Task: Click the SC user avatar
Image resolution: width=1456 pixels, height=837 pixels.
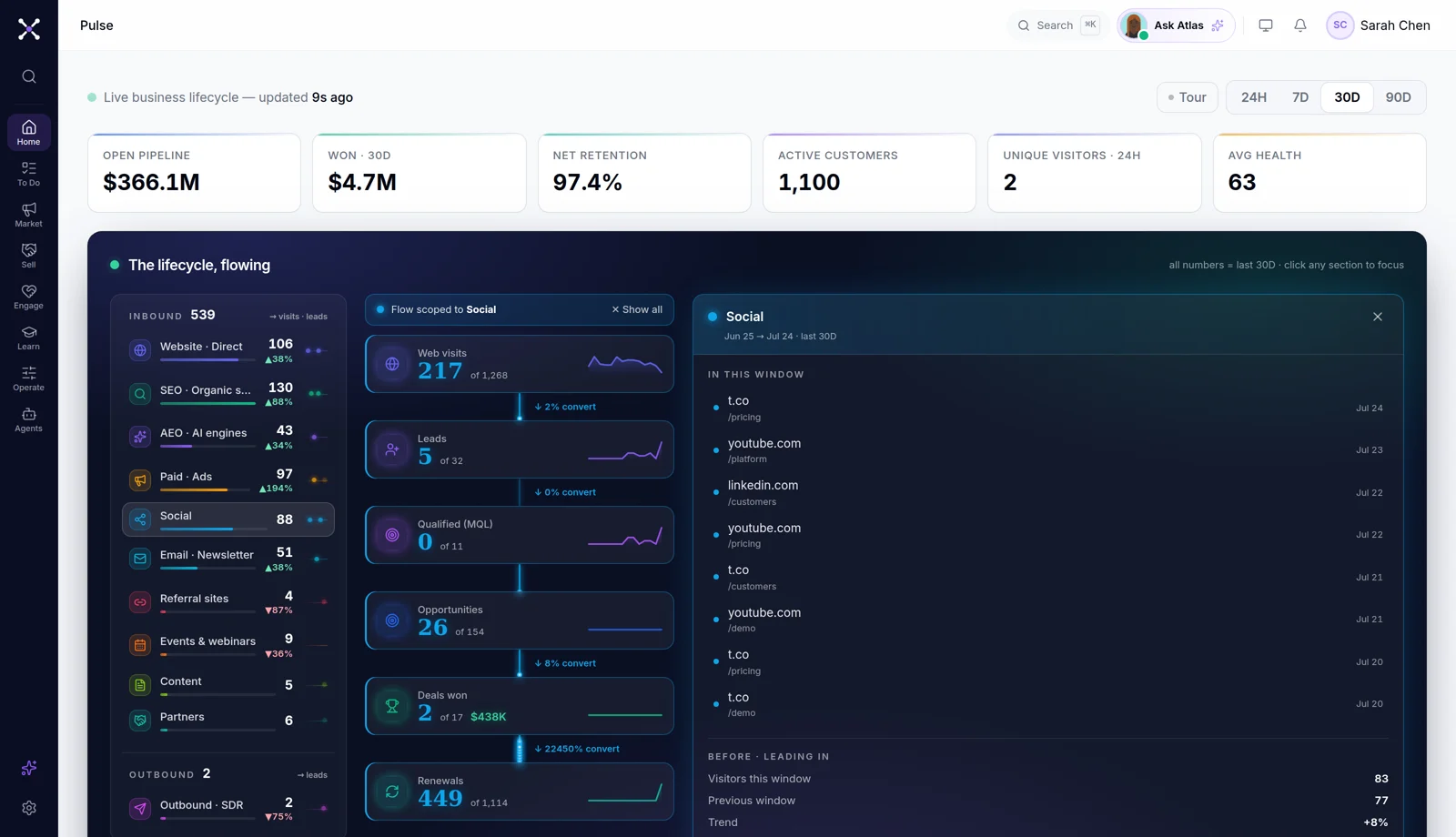Action: tap(1340, 25)
